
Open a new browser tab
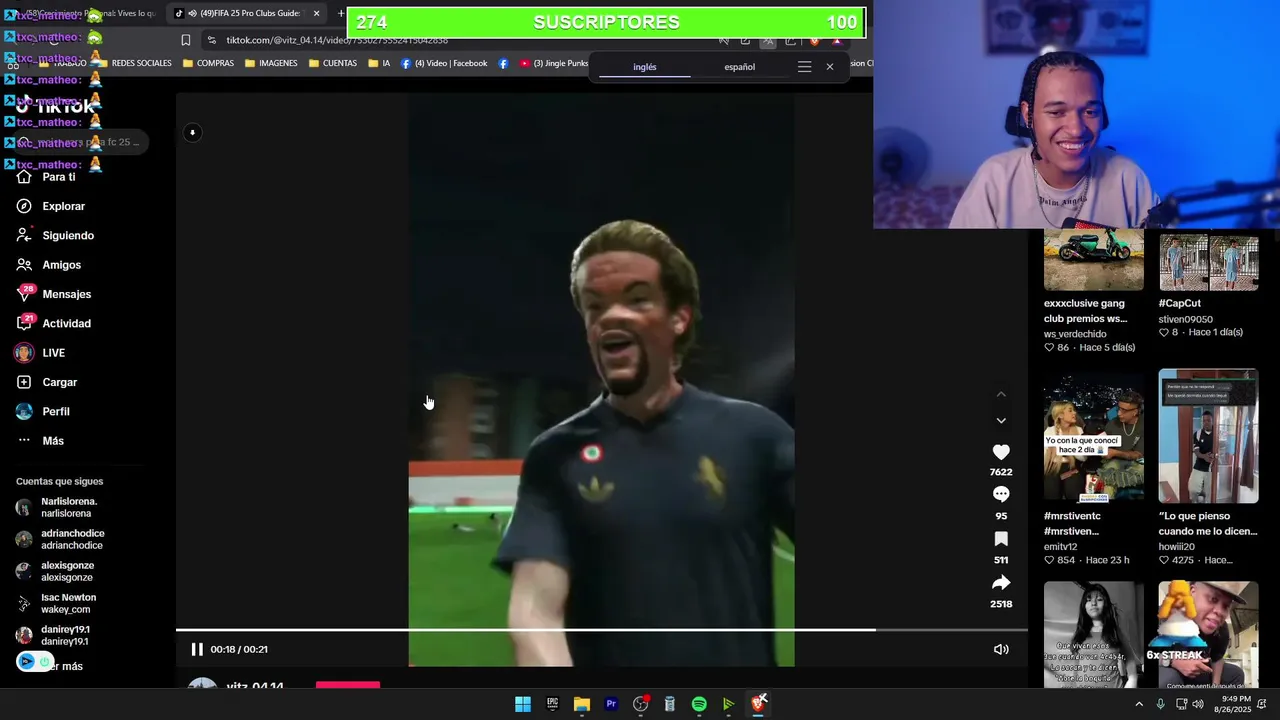point(340,13)
